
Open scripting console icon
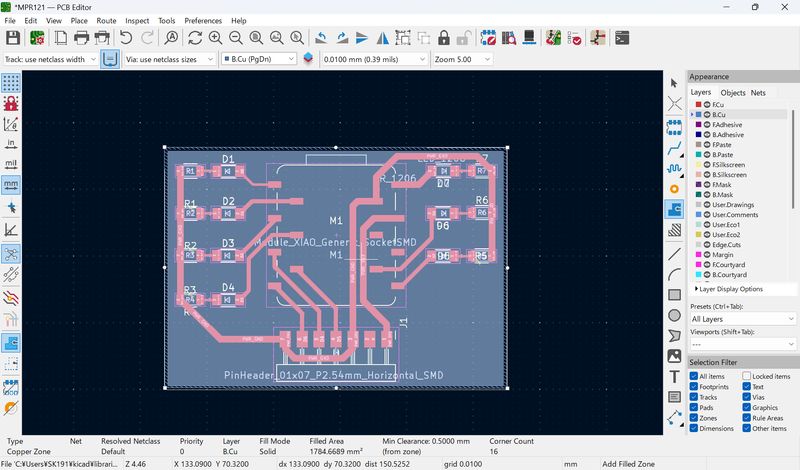622,38
